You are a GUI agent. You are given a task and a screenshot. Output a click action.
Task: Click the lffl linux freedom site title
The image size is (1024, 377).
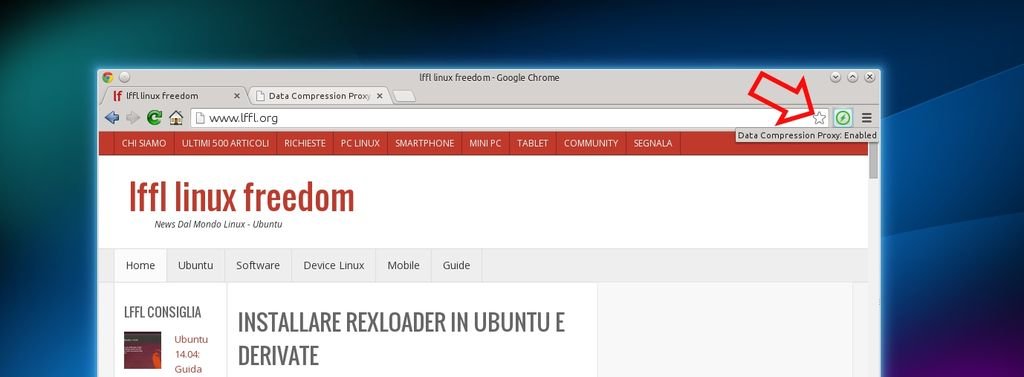242,197
